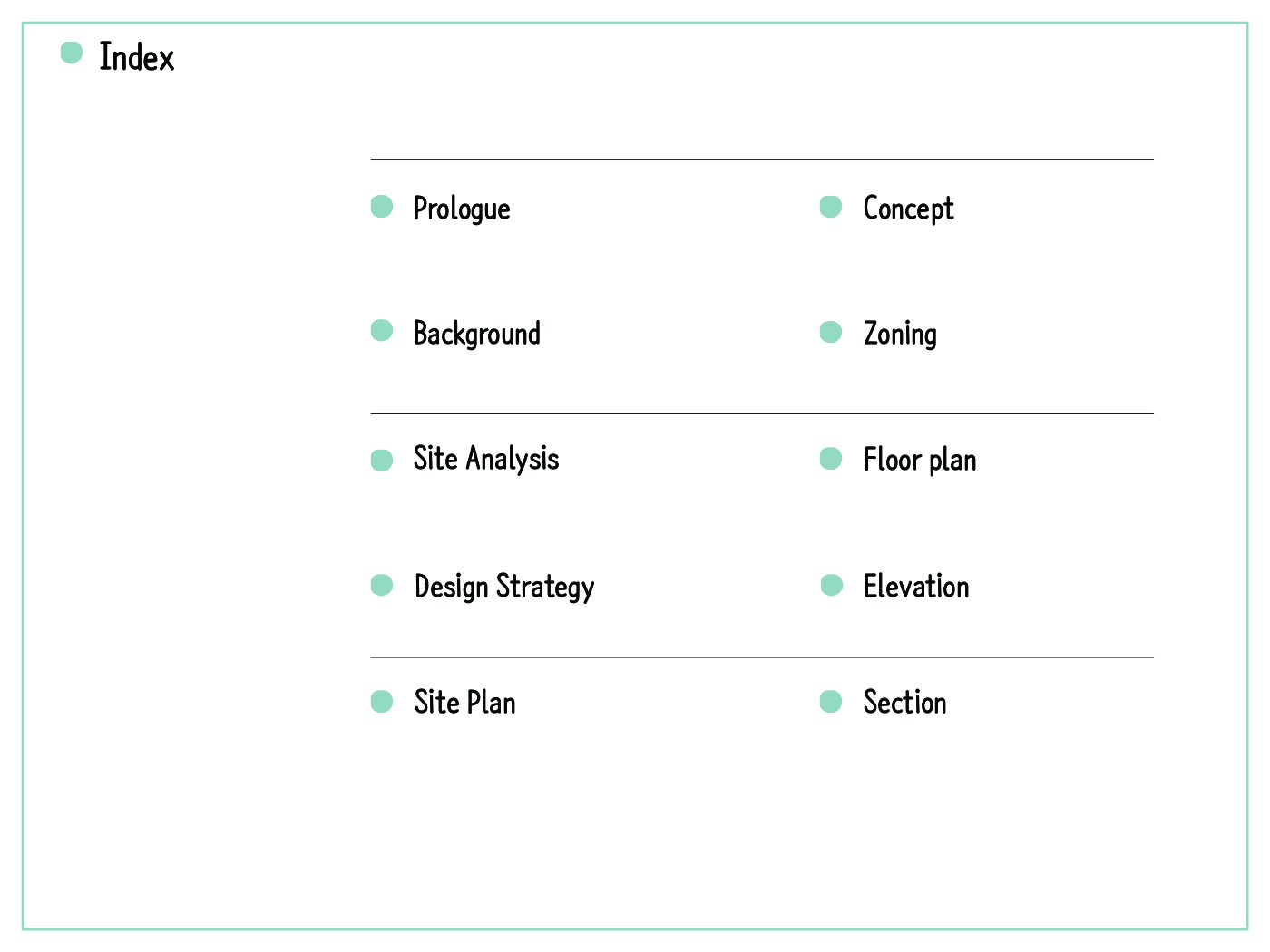Open the Prologue index entry
This screenshot has width=1270, height=952.
point(462,209)
